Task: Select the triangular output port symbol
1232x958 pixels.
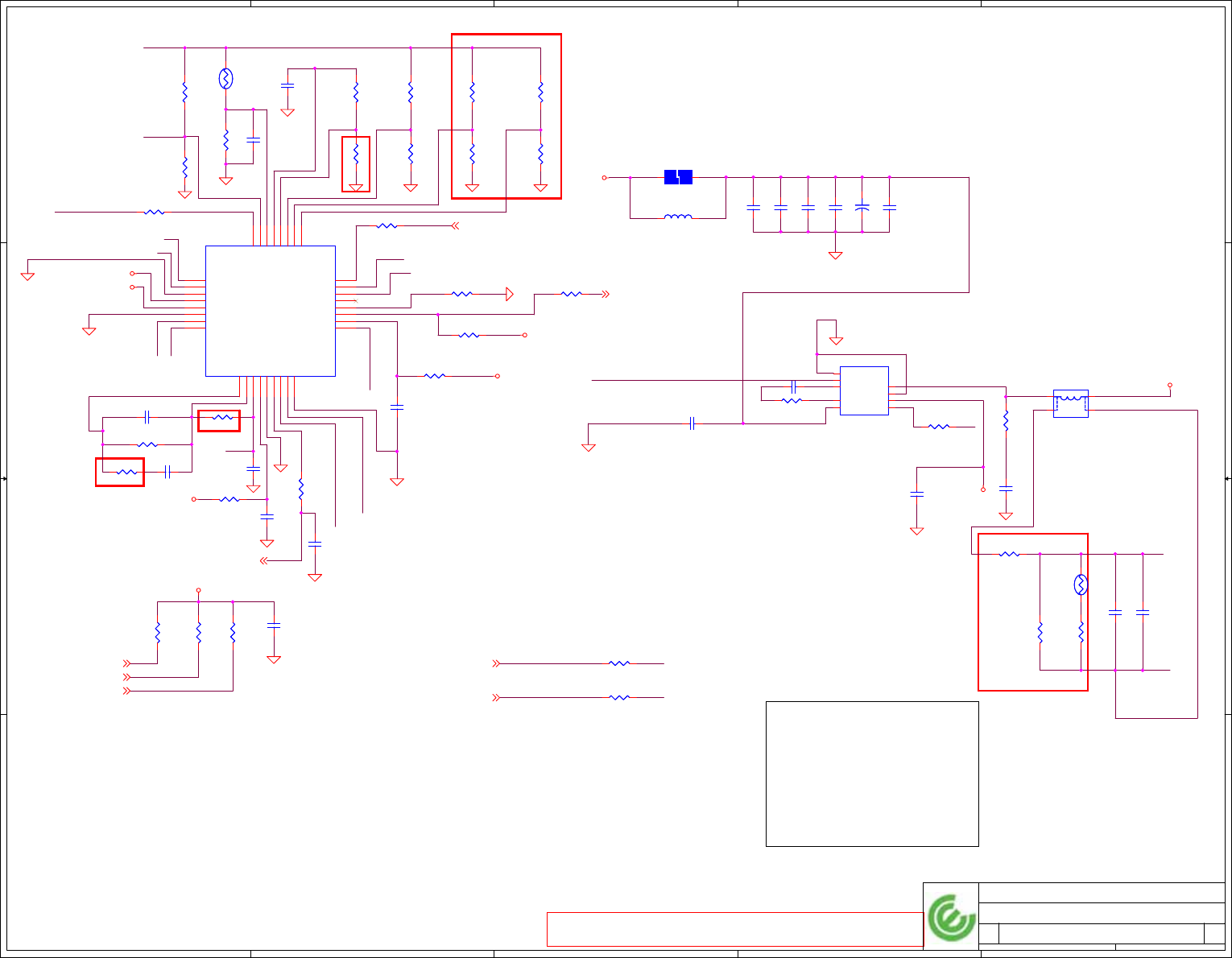Action: pyautogui.click(x=510, y=295)
